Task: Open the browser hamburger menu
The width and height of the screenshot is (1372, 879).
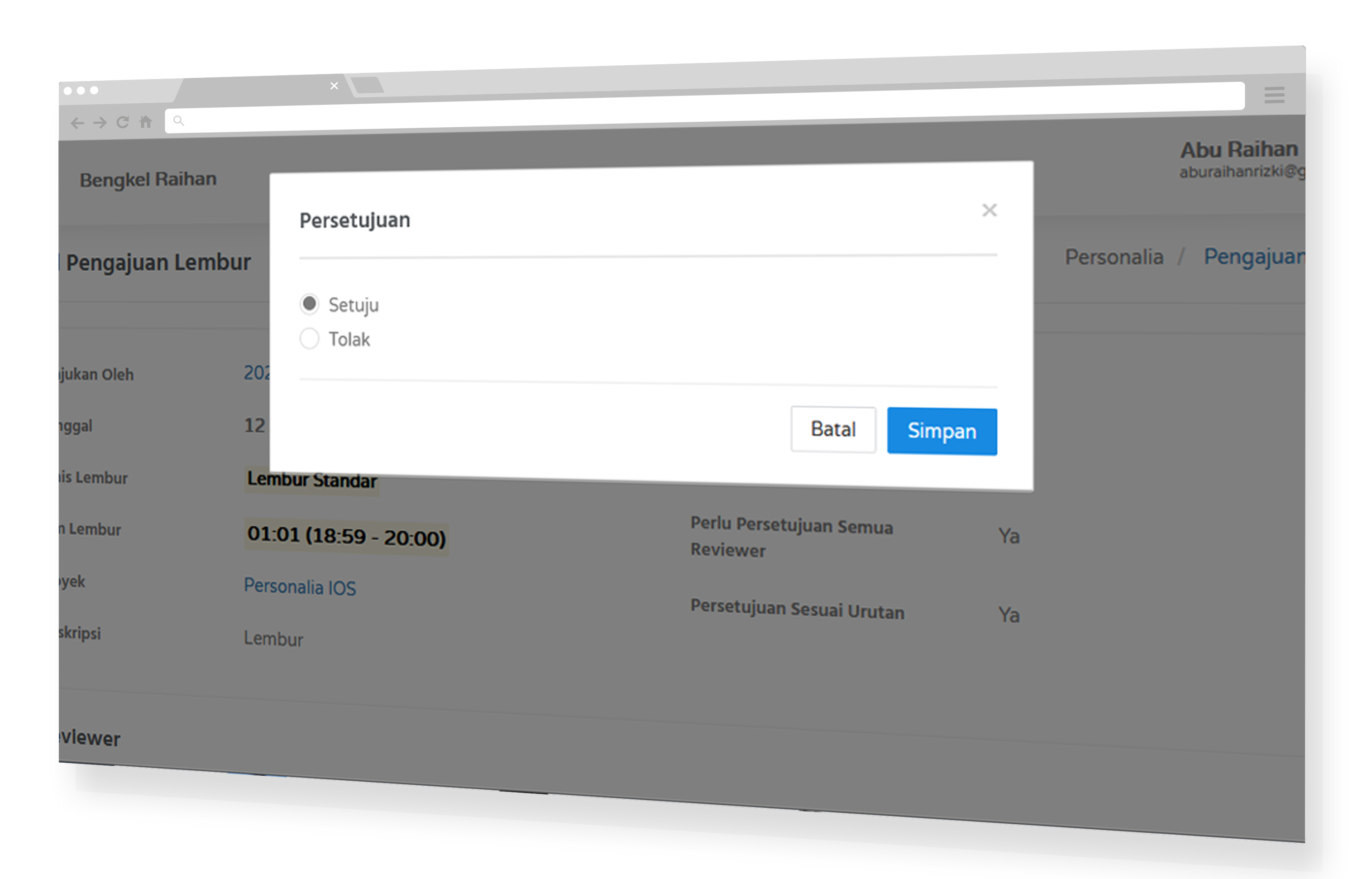Action: (1274, 95)
